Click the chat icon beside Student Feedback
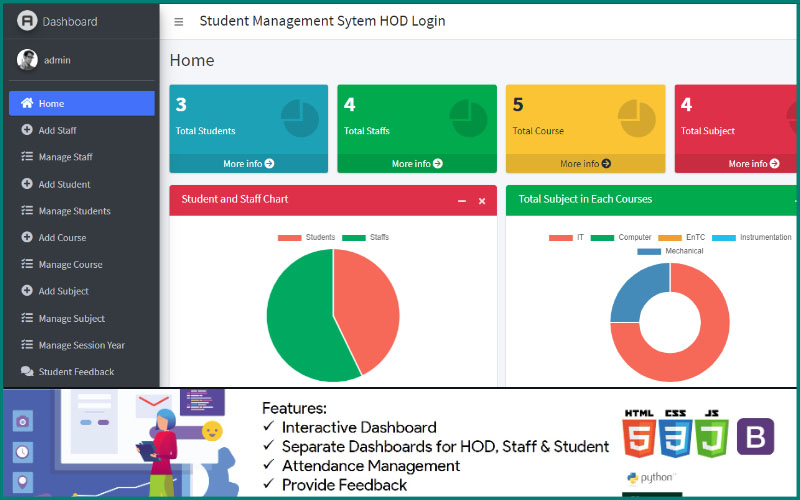This screenshot has height=500, width=800. 27,372
